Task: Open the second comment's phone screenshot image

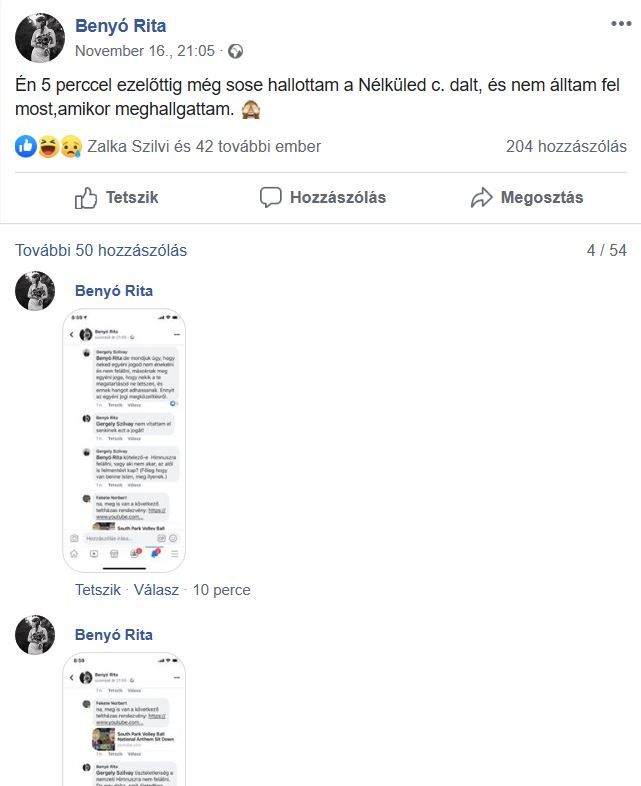Action: pyautogui.click(x=124, y=720)
